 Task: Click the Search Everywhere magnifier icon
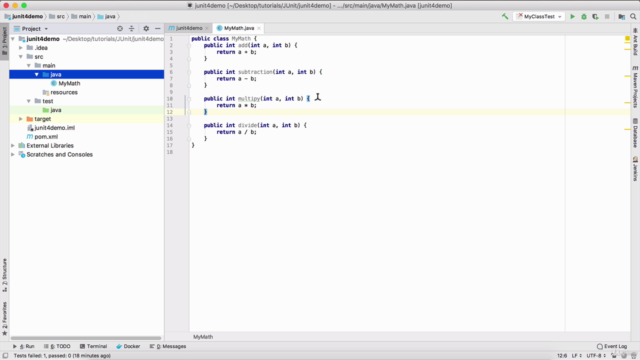pos(633,17)
